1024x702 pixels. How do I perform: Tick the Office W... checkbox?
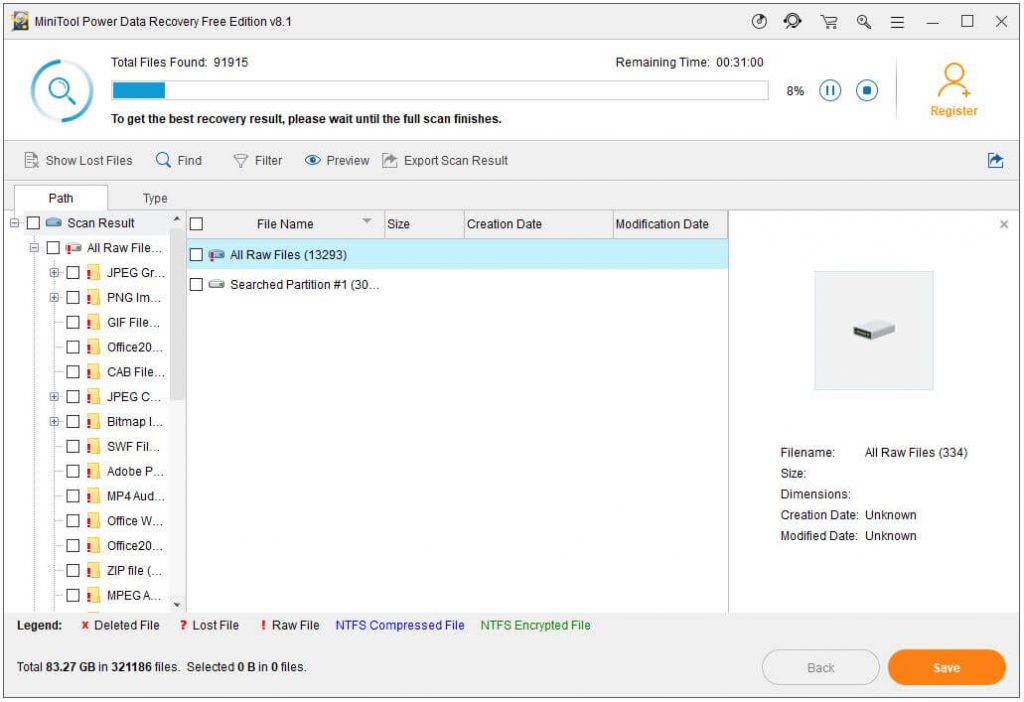[73, 520]
